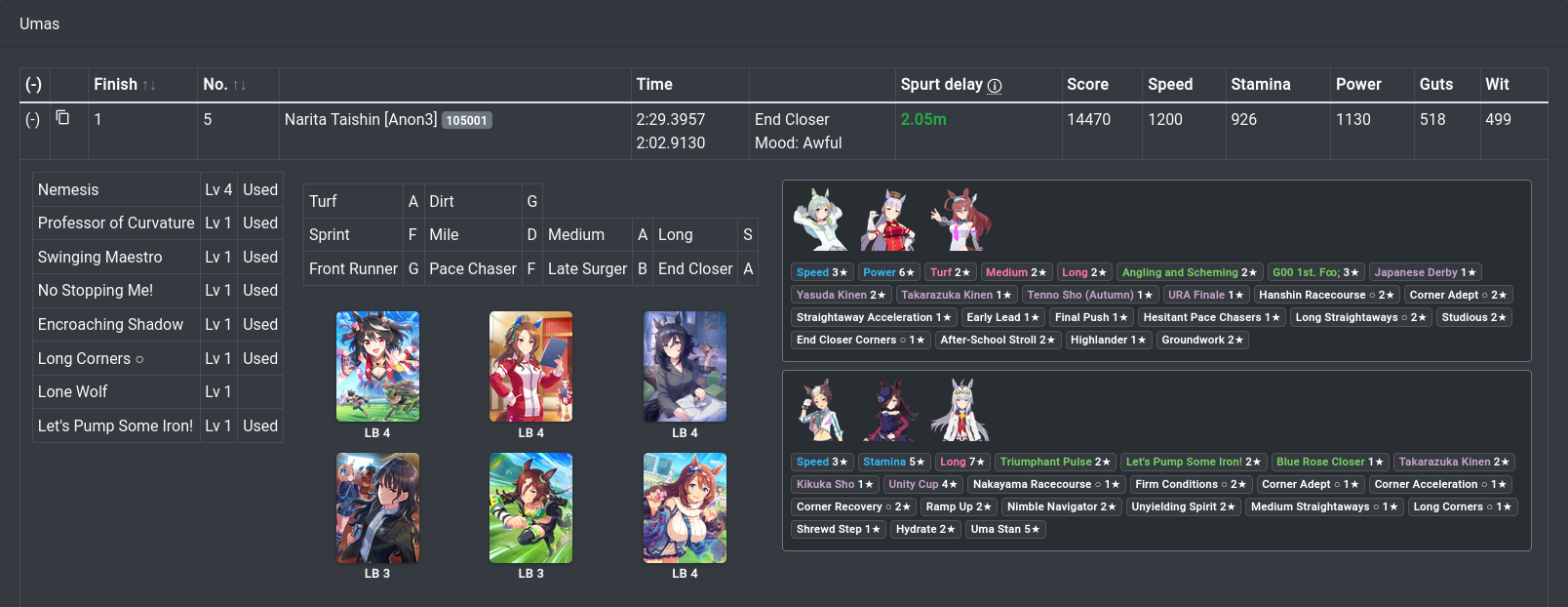Image resolution: width=1568 pixels, height=607 pixels.
Task: Open the dark-haired pajama bedroom support card
Action: [685, 367]
